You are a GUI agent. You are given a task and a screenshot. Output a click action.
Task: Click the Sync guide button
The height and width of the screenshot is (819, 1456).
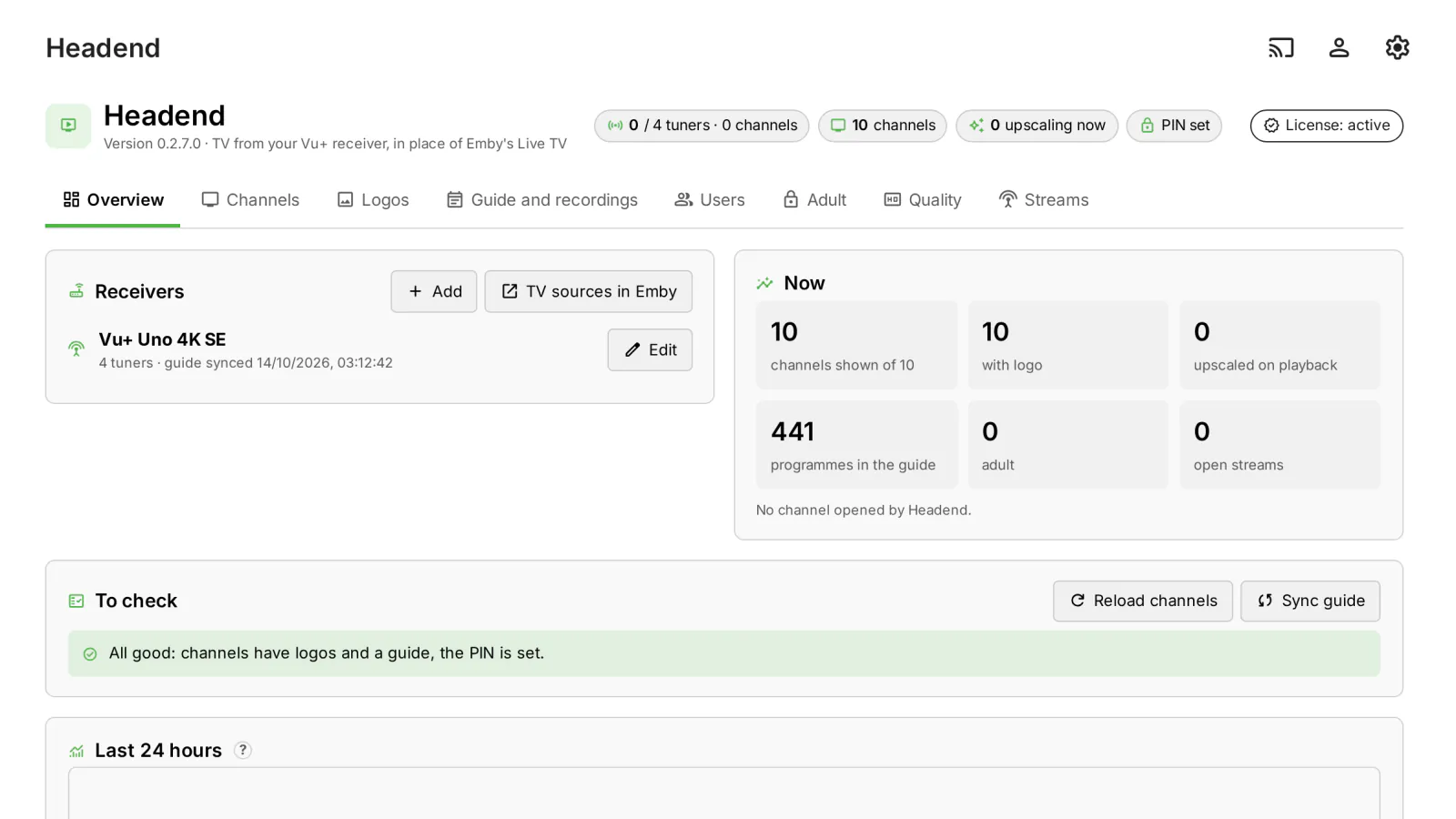click(1310, 601)
